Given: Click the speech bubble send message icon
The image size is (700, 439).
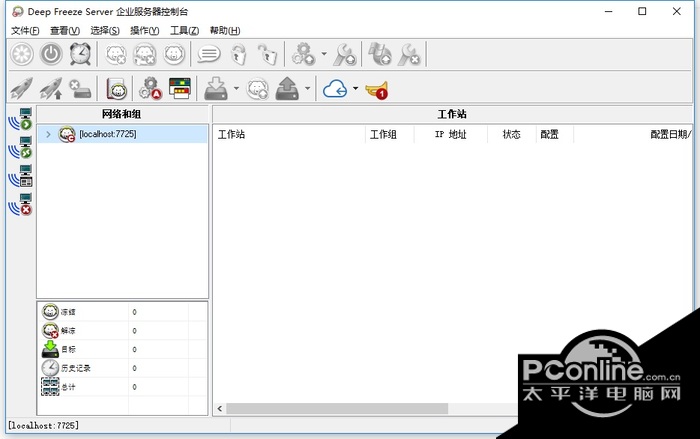Looking at the screenshot, I should coord(209,54).
